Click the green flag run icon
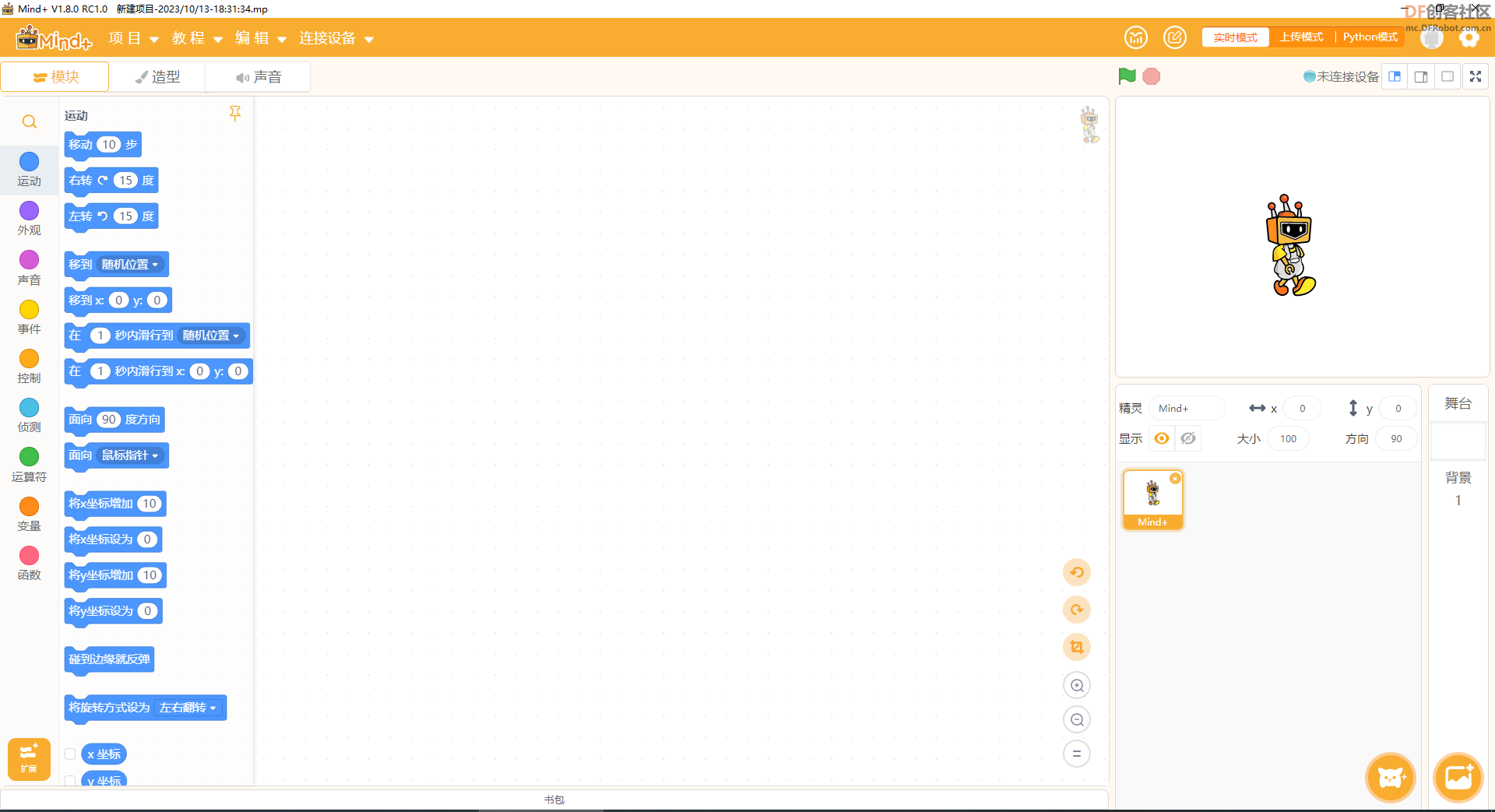This screenshot has height=812, width=1495. (x=1127, y=76)
